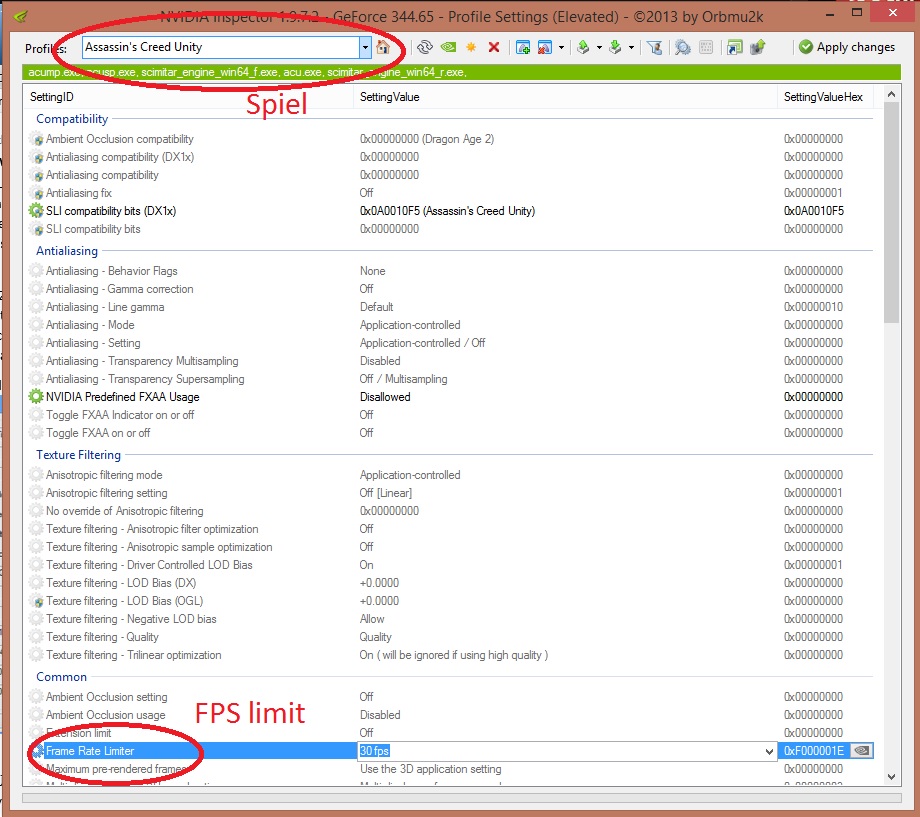Open the Profiles combo box dropdown arrow
Viewport: 920px width, 817px height.
(x=365, y=48)
